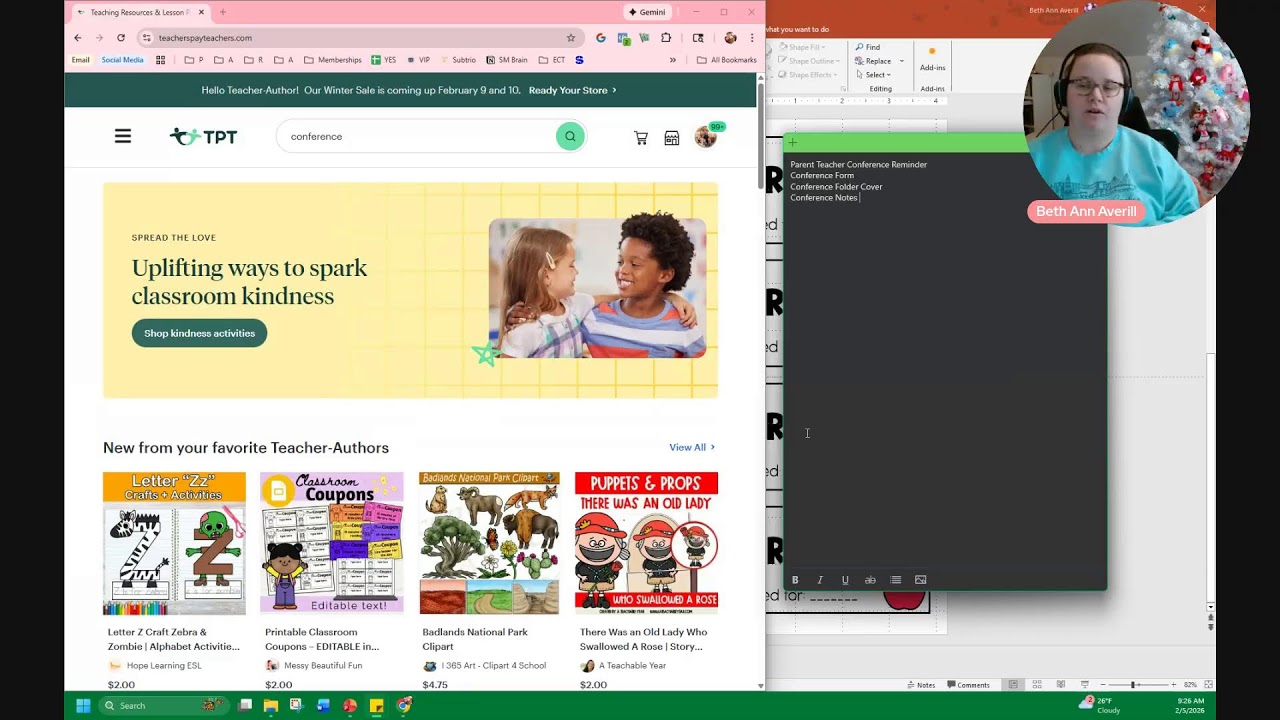1280x720 pixels.
Task: Open the Google extension icon in Chrome toolbar
Action: (x=600, y=38)
